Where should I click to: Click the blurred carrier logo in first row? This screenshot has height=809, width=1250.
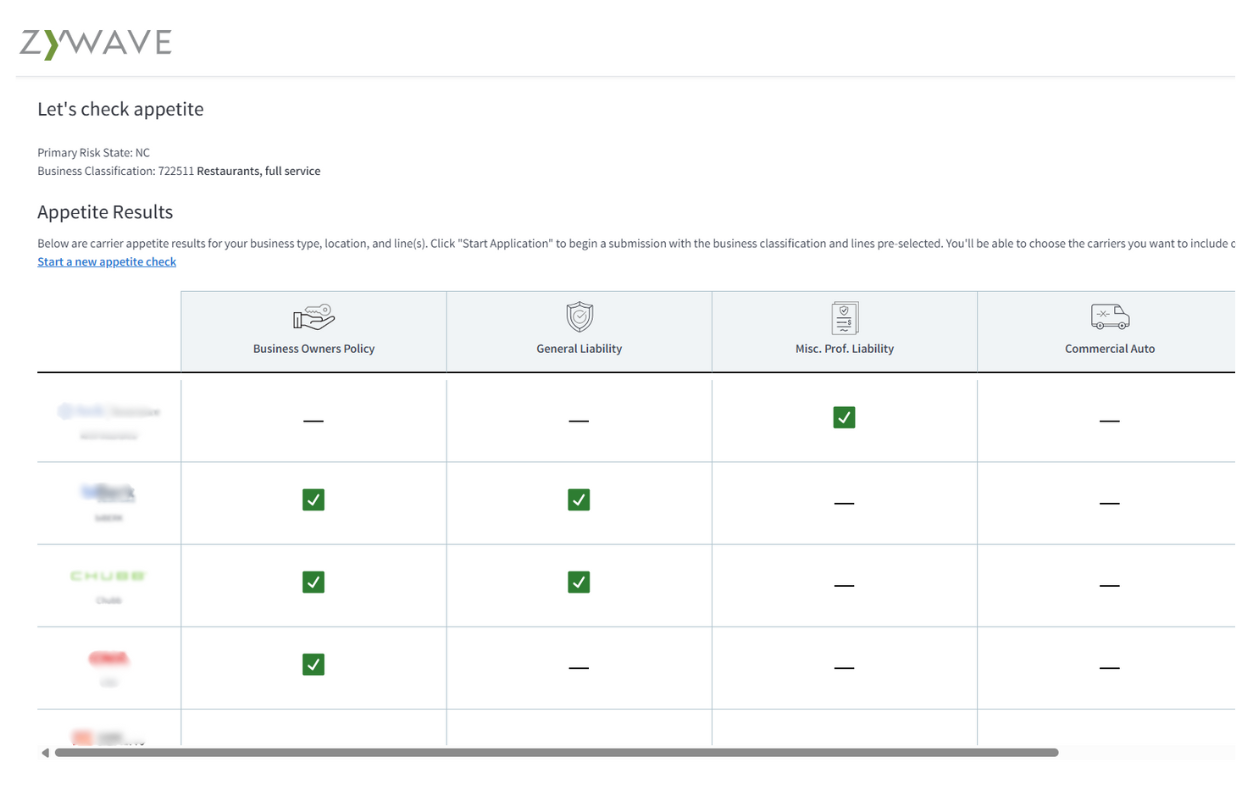[x=108, y=411]
